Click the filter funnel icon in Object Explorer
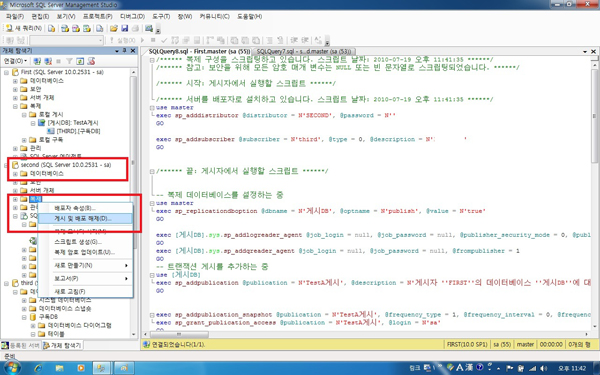Viewport: 600px width, 375px height. pos(69,61)
